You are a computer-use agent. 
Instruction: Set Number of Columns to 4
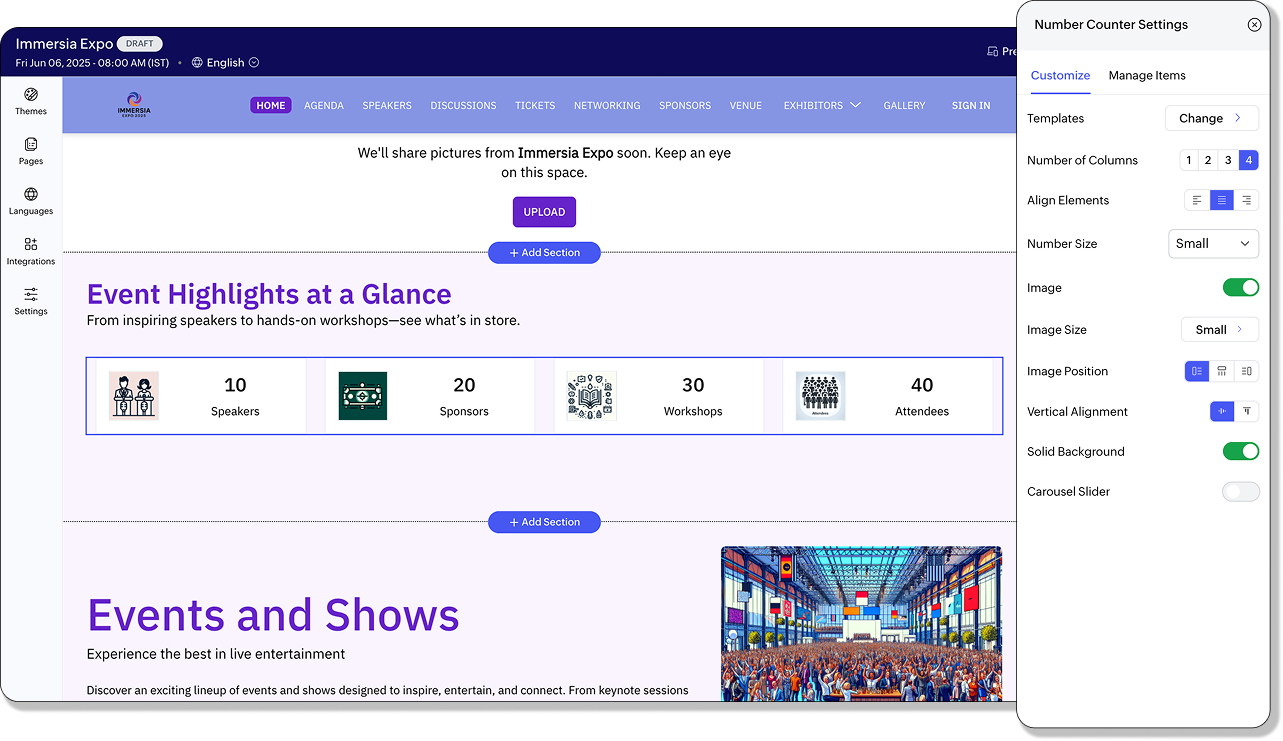pyautogui.click(x=1248, y=160)
